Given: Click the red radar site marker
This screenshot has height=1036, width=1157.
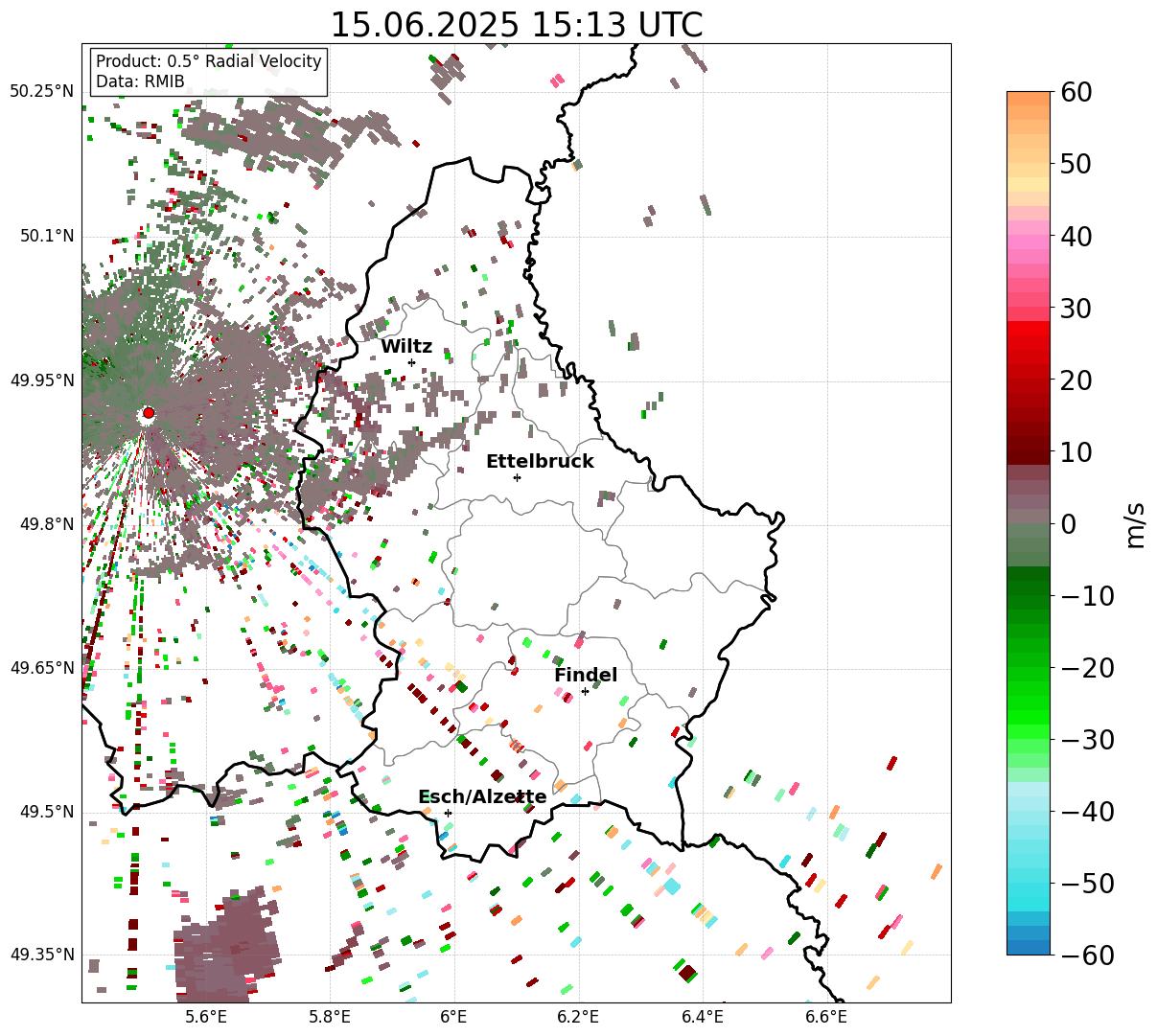Looking at the screenshot, I should coord(148,413).
